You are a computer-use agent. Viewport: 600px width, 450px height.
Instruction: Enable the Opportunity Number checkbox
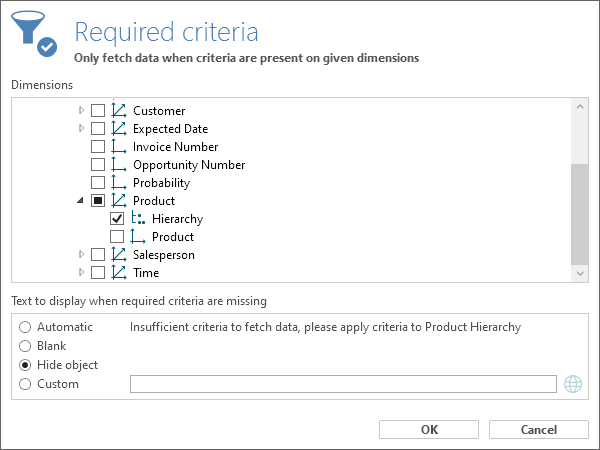[98, 165]
